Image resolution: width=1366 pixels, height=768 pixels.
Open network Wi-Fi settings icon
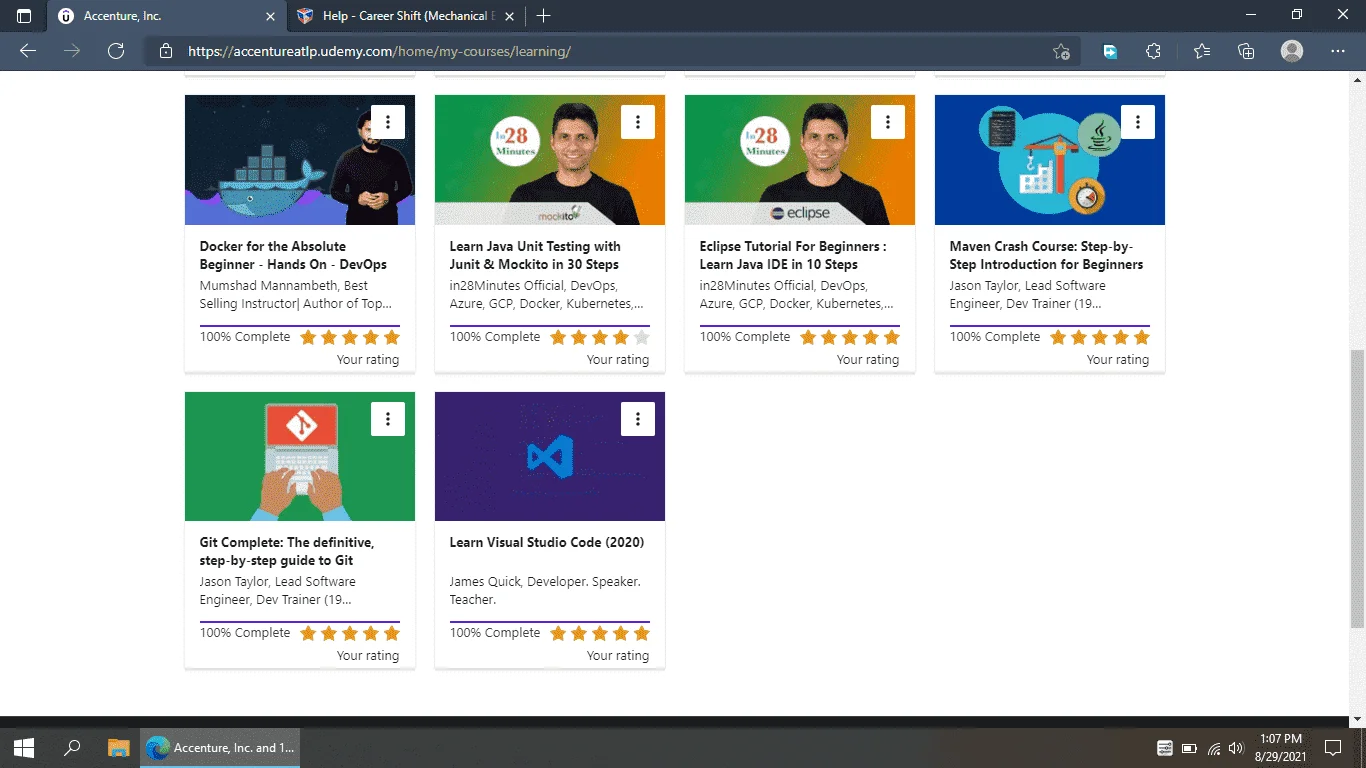coord(1214,748)
